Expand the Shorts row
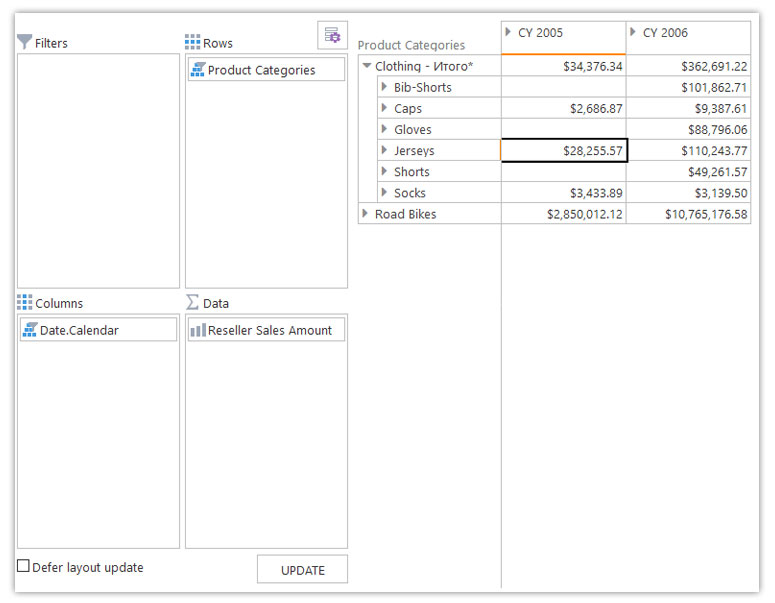Image resolution: width=775 pixels, height=603 pixels. [x=384, y=171]
